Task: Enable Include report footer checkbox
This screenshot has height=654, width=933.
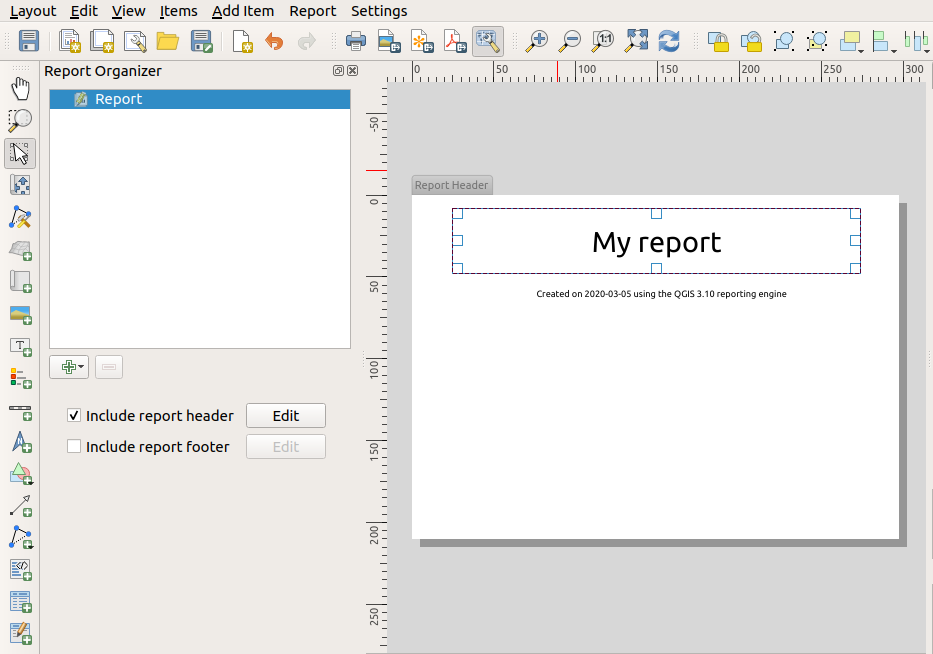Action: [x=74, y=447]
